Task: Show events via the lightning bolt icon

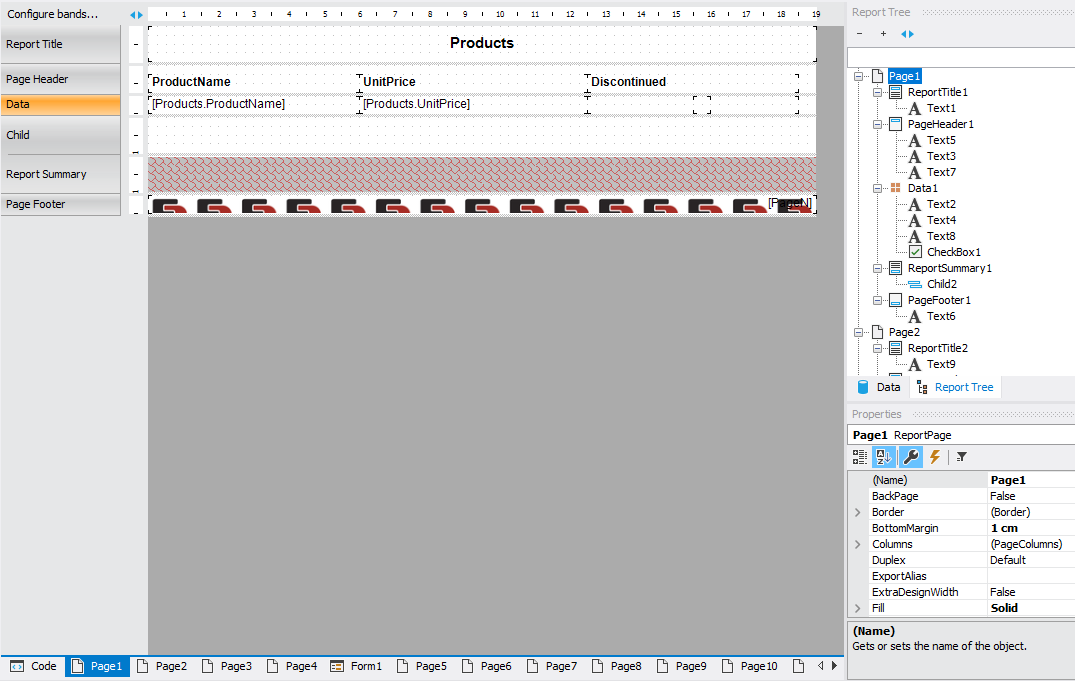Action: pyautogui.click(x=935, y=457)
